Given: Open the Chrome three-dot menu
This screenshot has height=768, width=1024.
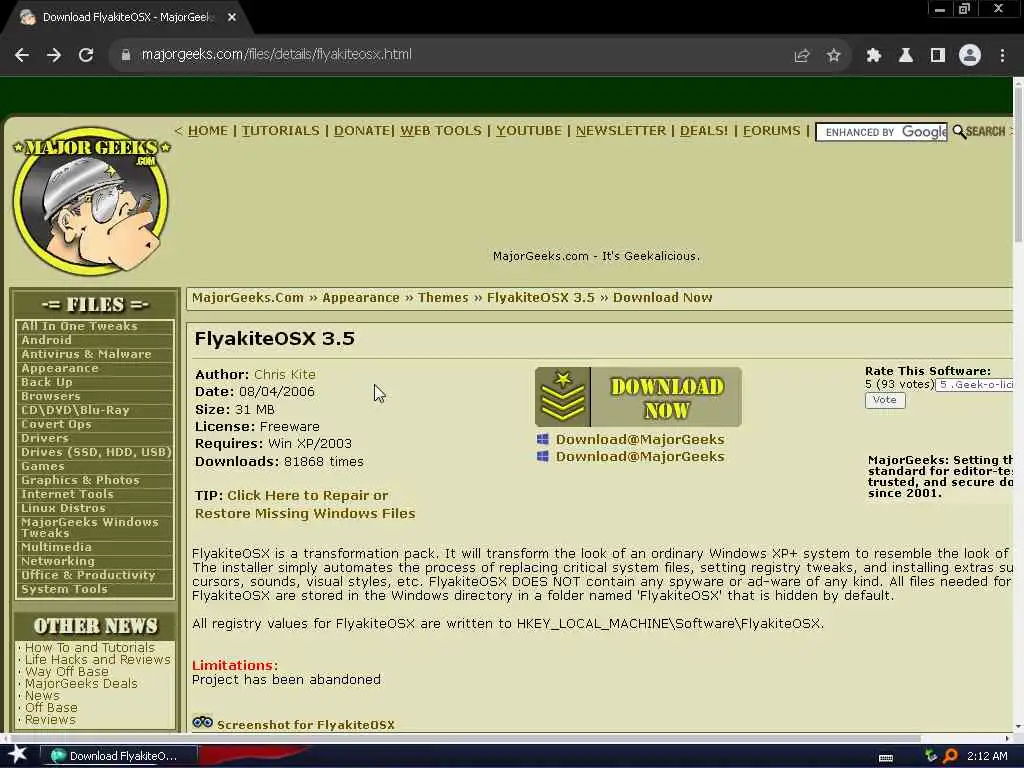Looking at the screenshot, I should (1002, 56).
